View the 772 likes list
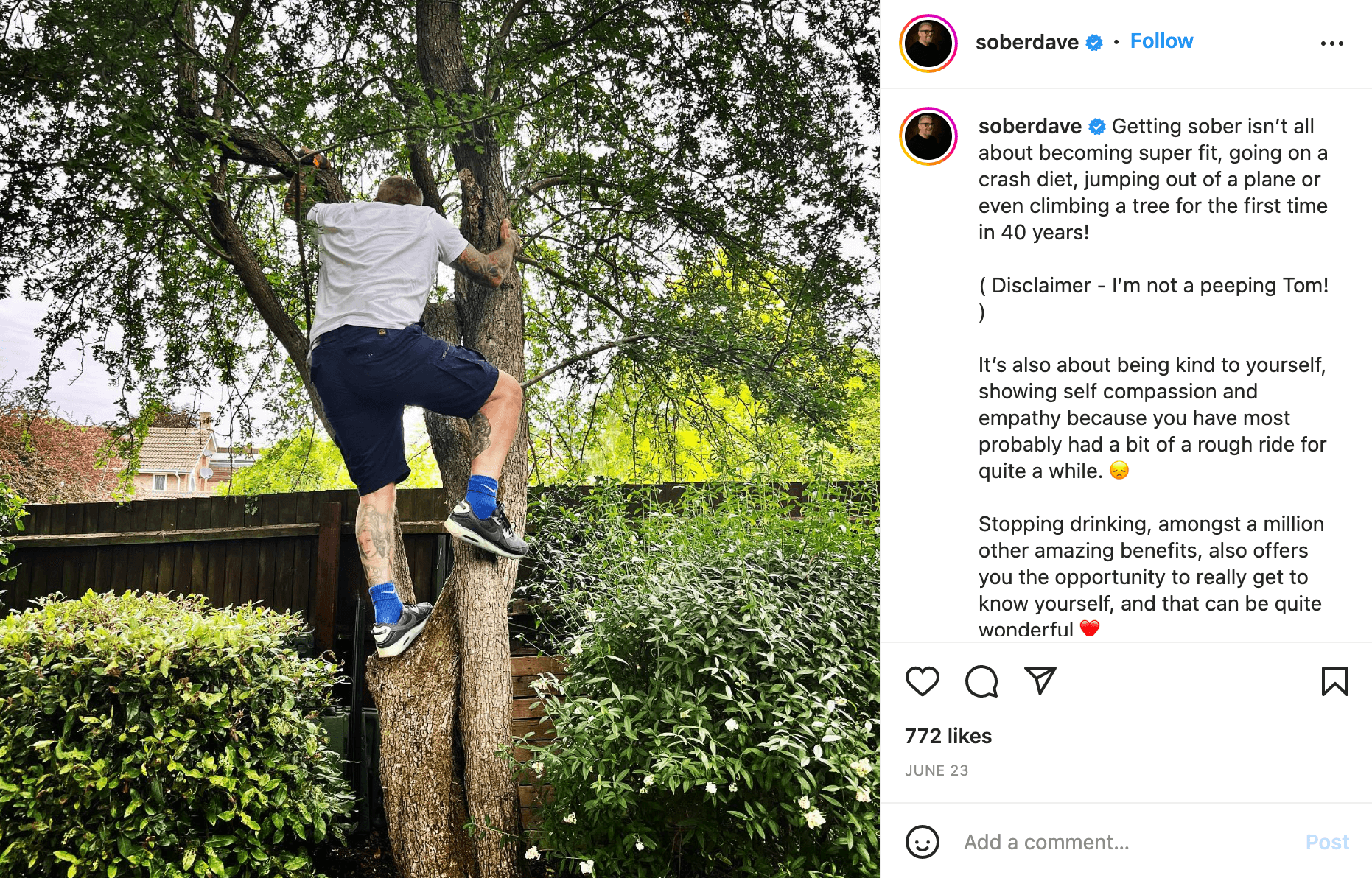 [948, 736]
